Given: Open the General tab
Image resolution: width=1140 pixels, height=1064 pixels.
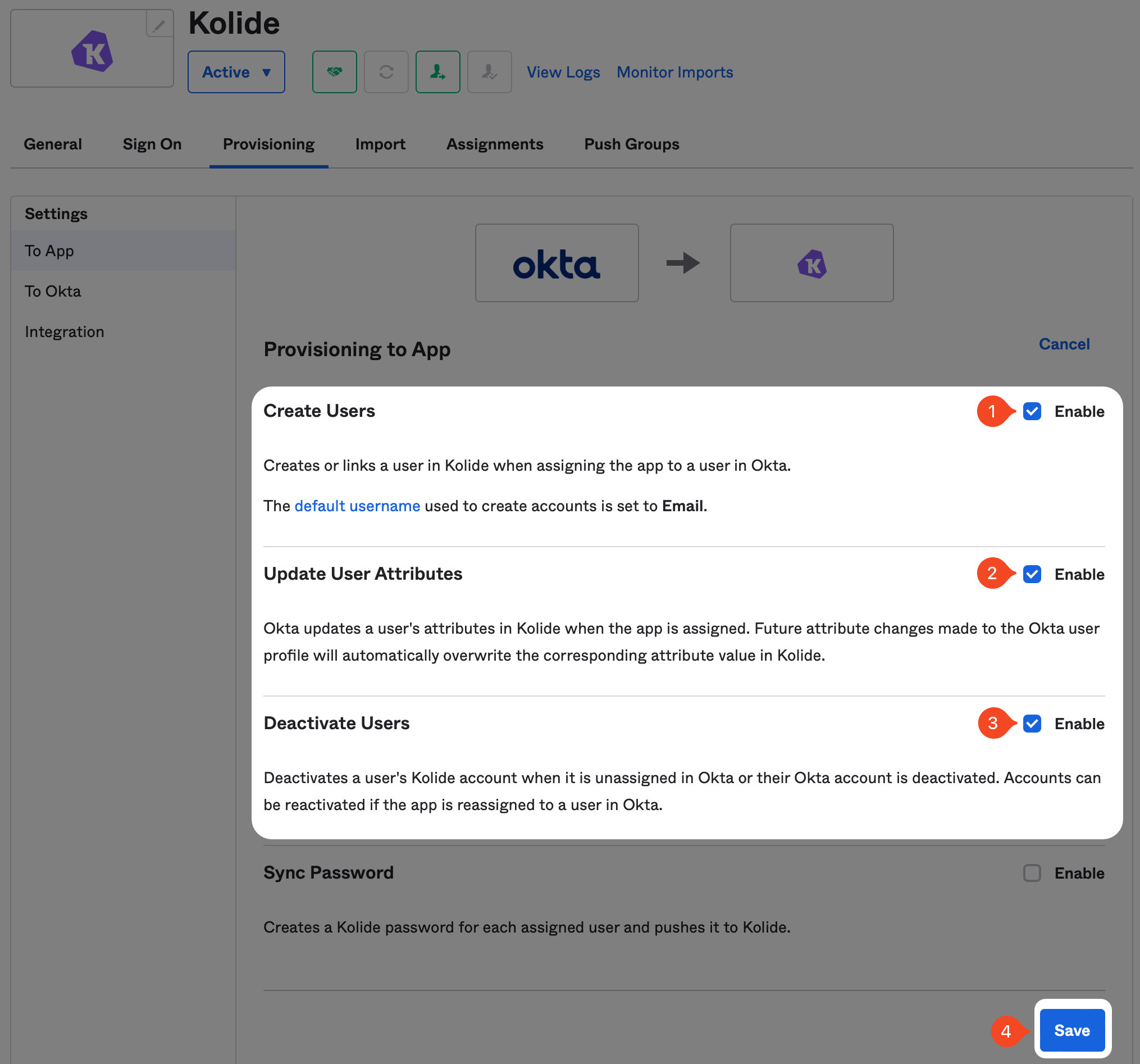Looking at the screenshot, I should coord(53,144).
